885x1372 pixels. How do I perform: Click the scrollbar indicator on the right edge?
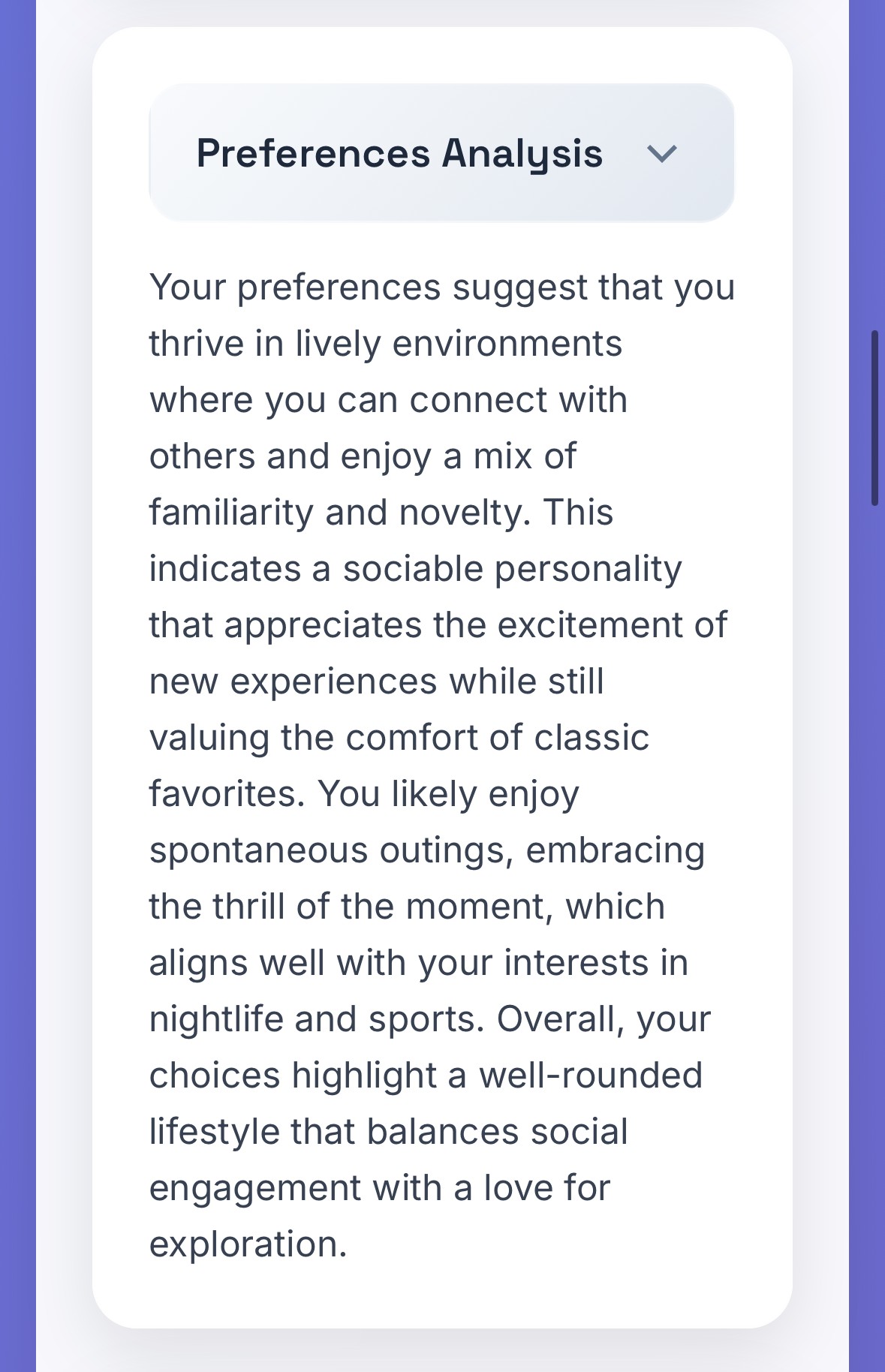coord(876,415)
